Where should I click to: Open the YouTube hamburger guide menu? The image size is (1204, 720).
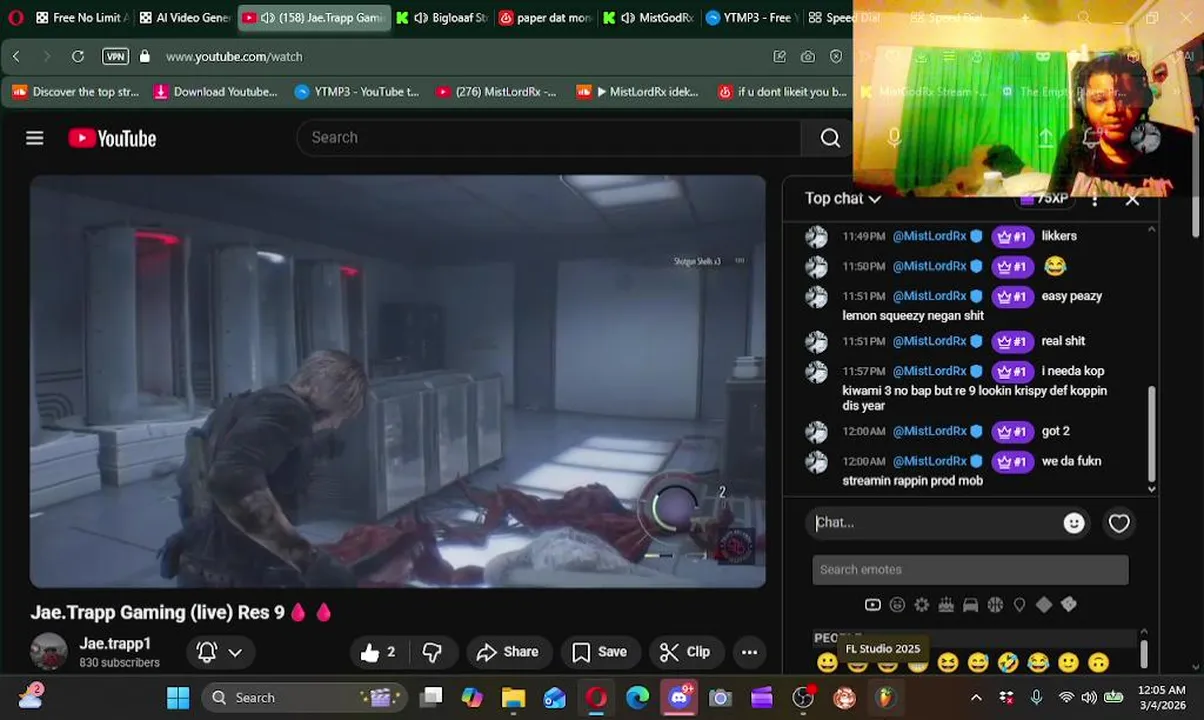[x=35, y=138]
